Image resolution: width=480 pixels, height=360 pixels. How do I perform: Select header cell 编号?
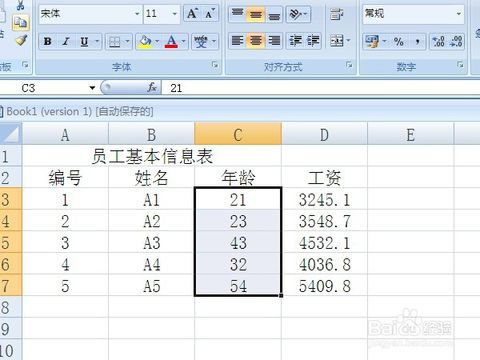point(65,178)
